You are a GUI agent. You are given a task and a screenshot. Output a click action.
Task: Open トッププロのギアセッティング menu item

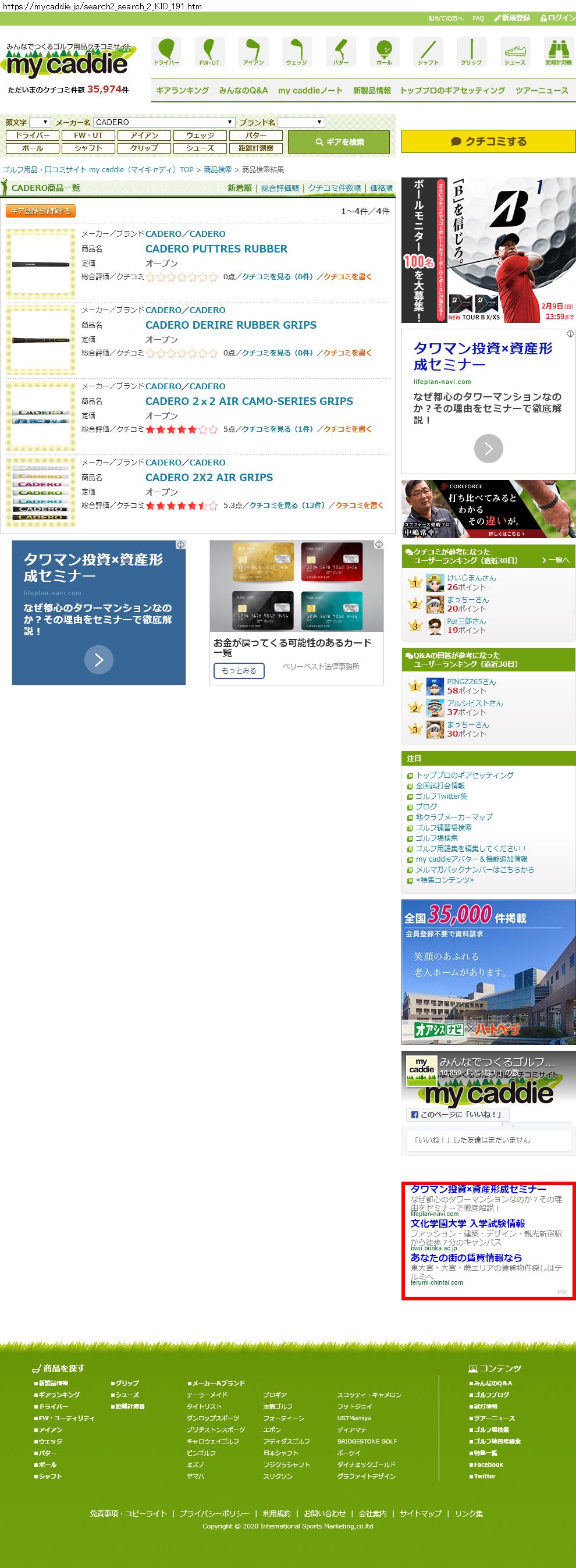(453, 90)
